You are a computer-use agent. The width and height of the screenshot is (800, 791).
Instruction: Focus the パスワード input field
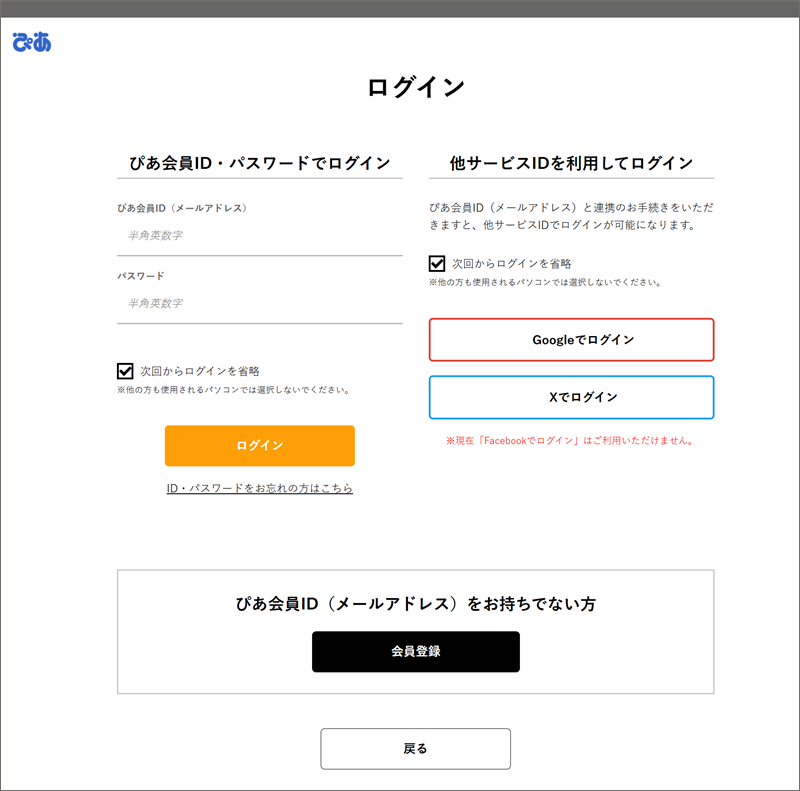(x=259, y=304)
